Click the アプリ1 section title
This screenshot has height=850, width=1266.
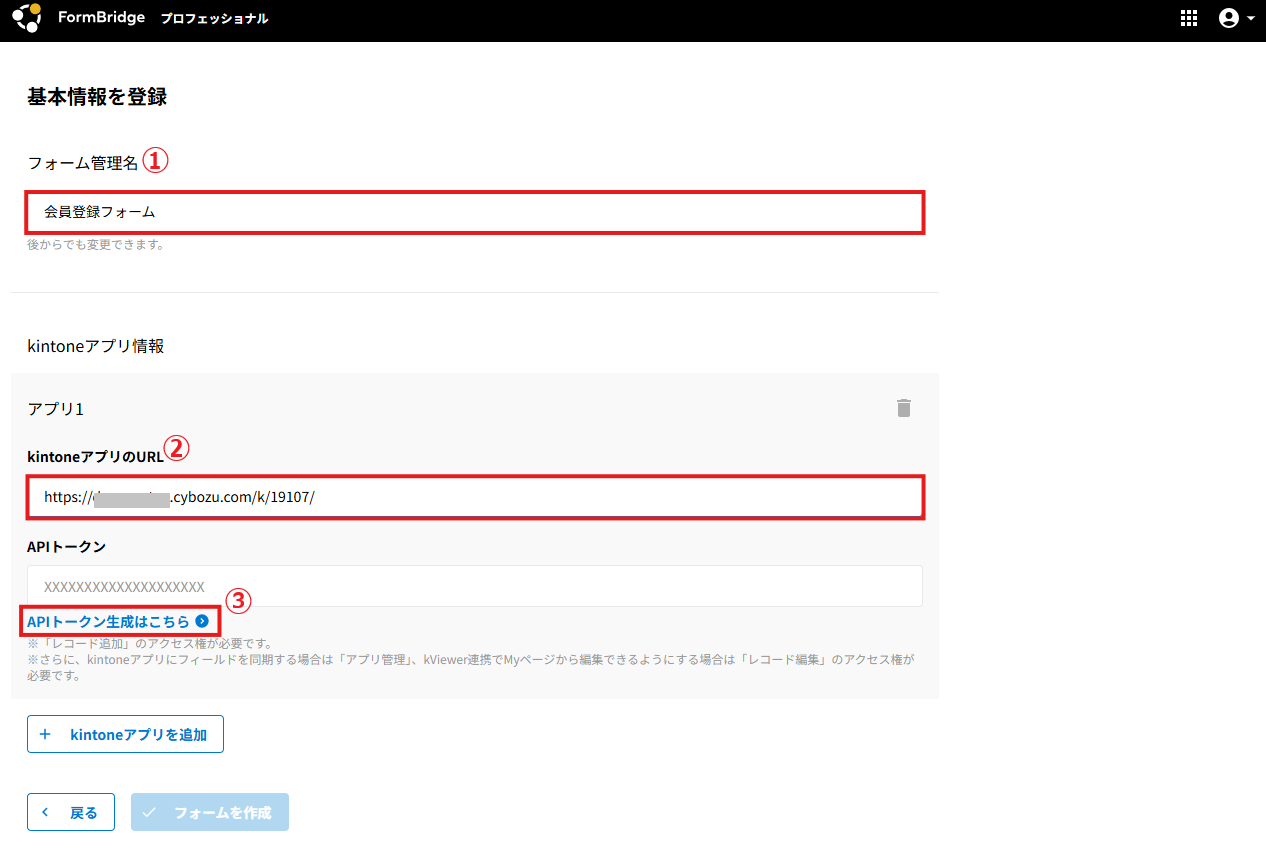click(x=55, y=409)
